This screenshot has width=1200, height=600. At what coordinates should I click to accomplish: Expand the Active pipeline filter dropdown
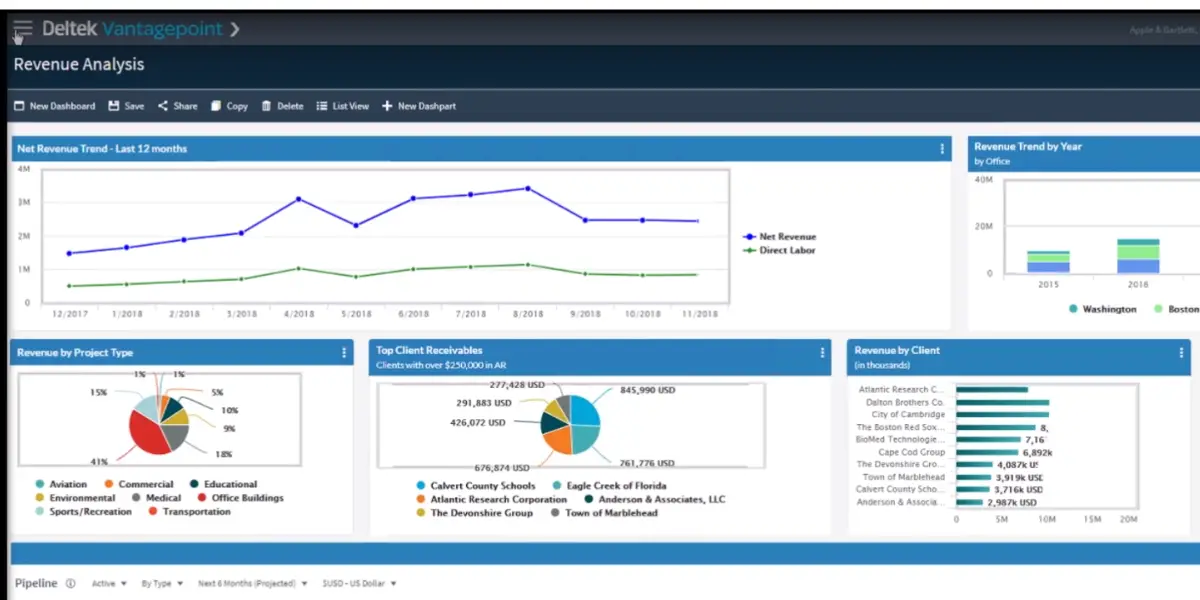click(x=110, y=583)
